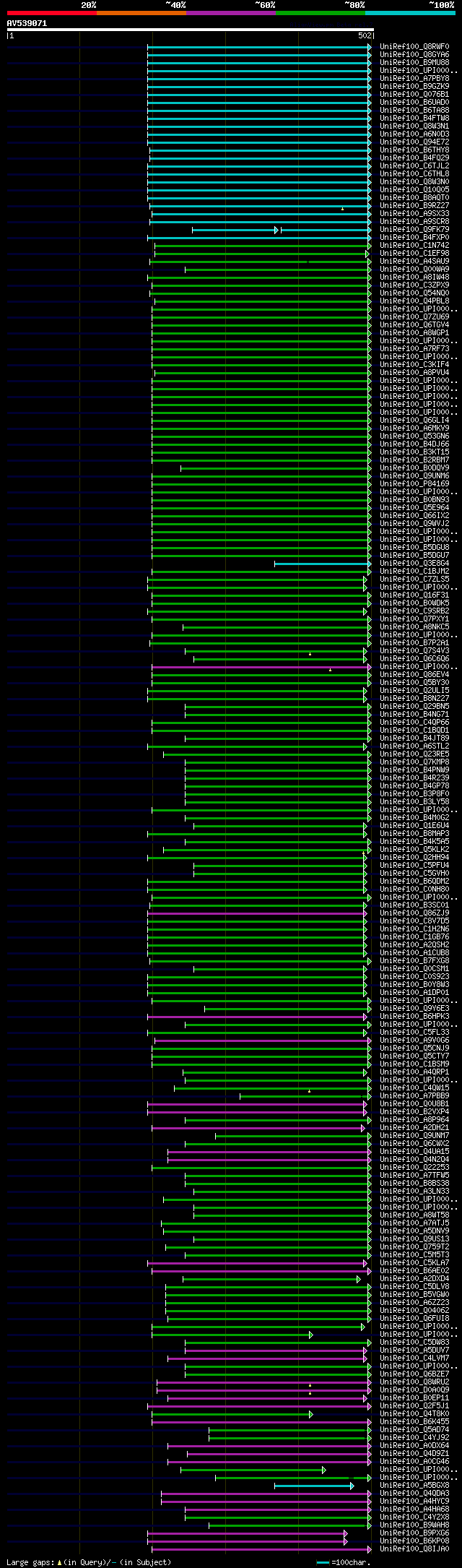Select hit label UniRef100_C6TJL2
462x1568 pixels.
[414, 166]
